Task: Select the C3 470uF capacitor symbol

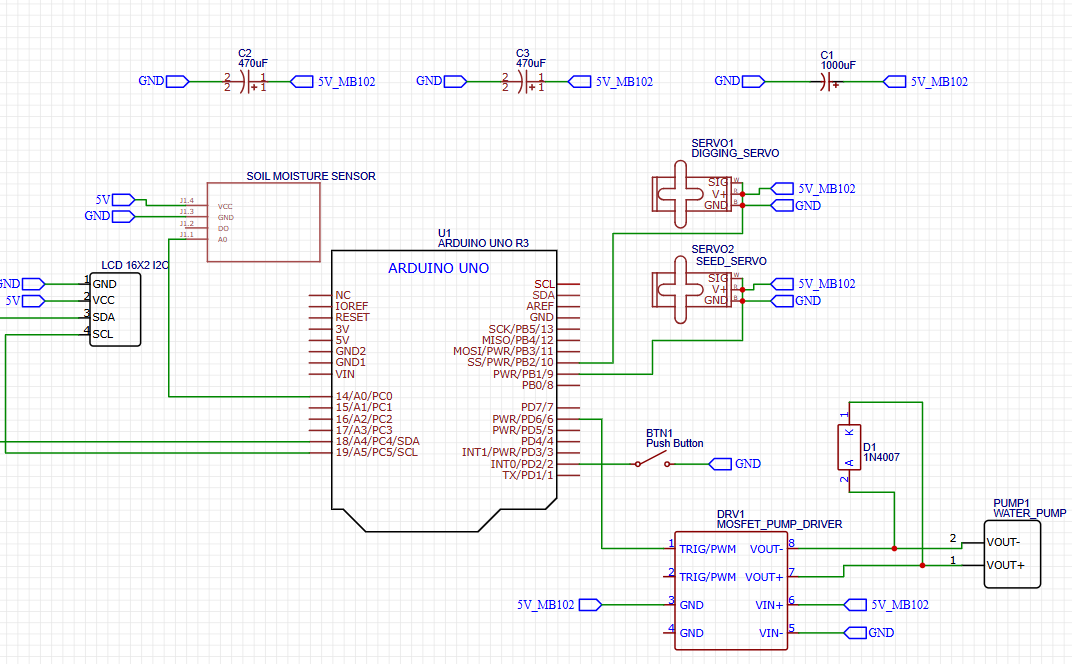Action: click(x=523, y=82)
